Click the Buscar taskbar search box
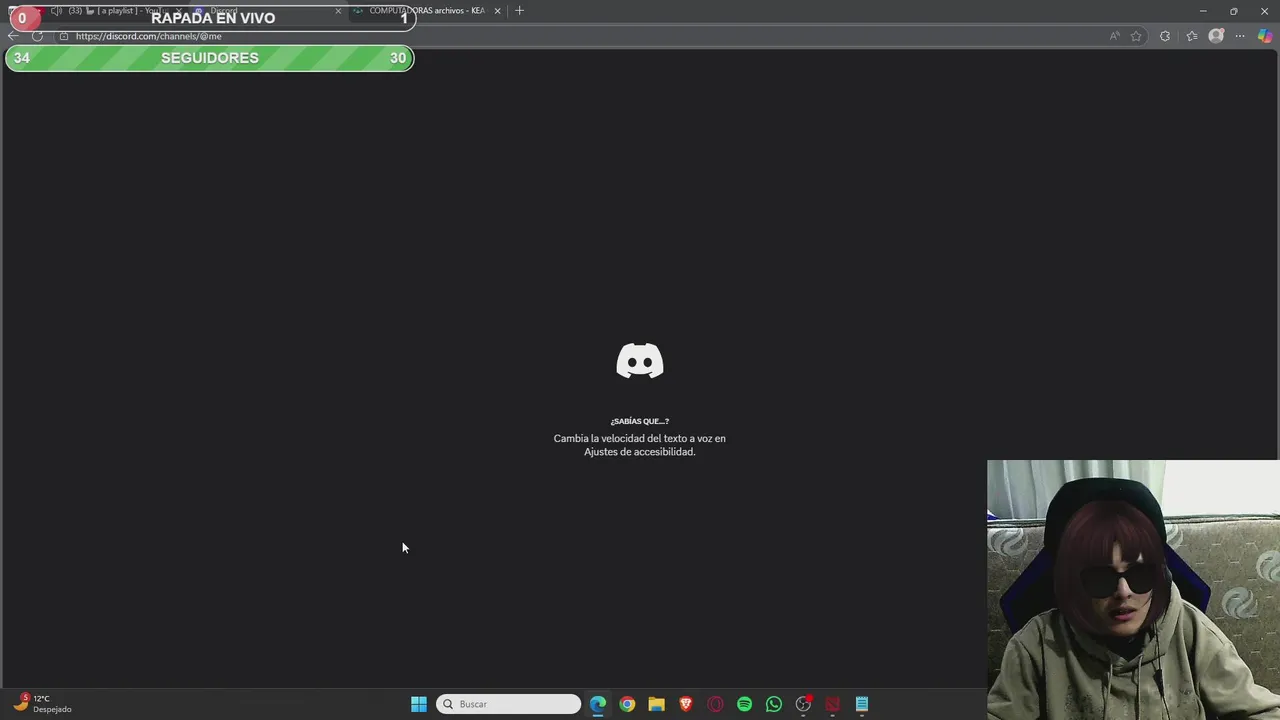The height and width of the screenshot is (720, 1280). [x=508, y=704]
